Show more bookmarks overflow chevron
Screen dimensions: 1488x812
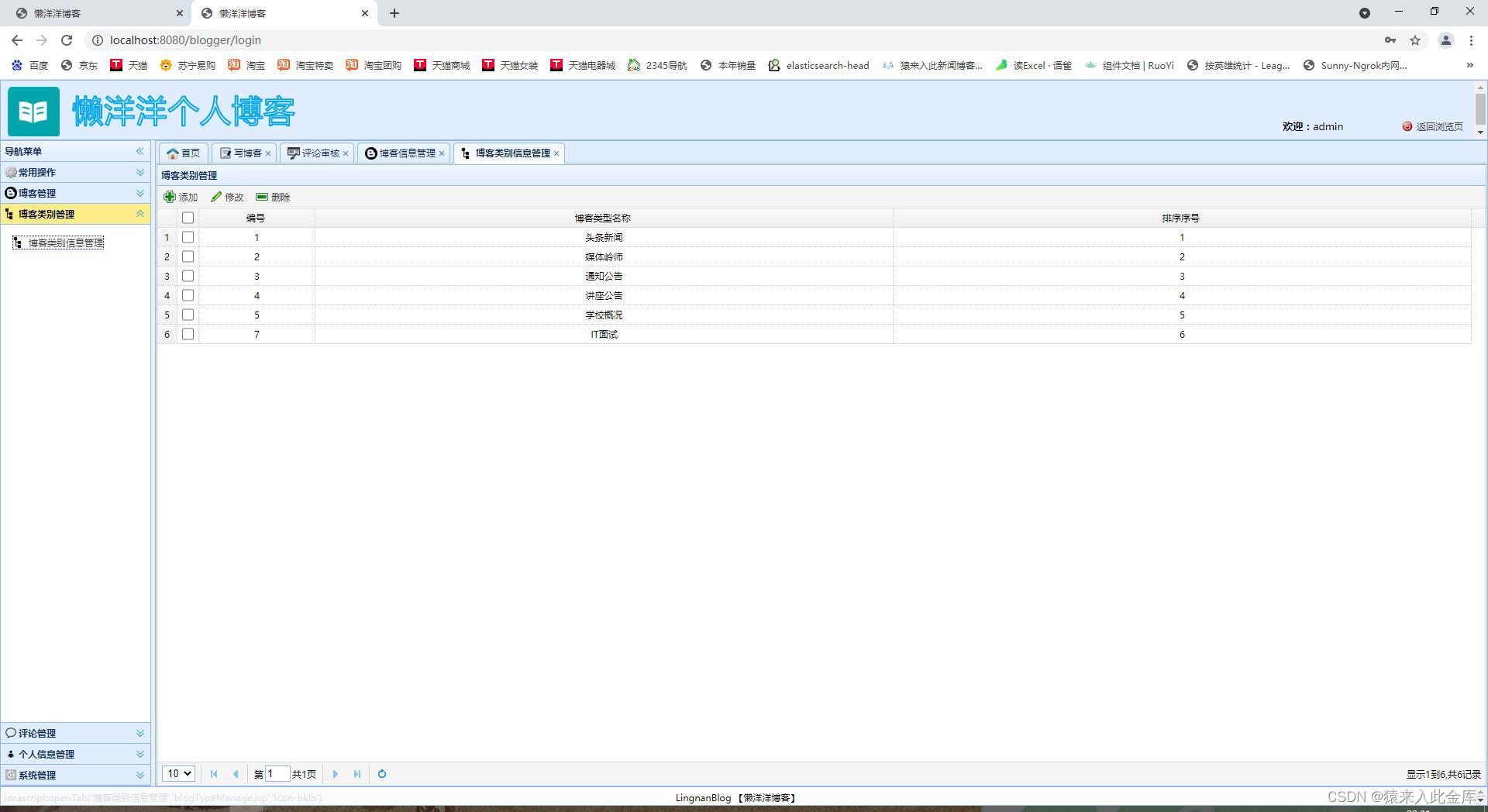[x=1470, y=65]
